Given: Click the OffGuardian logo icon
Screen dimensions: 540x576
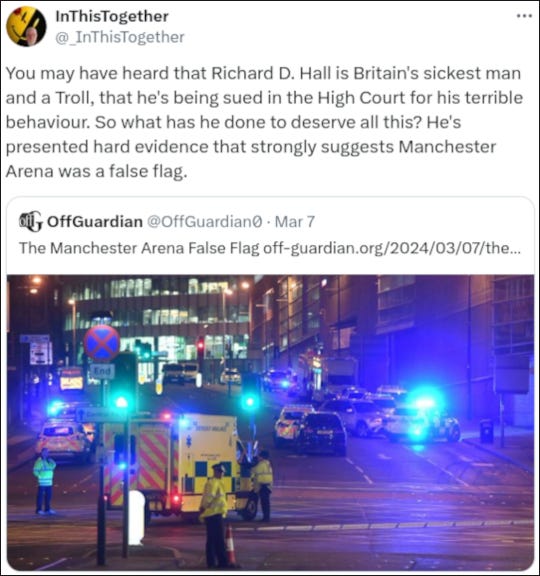Looking at the screenshot, I should (x=30, y=221).
